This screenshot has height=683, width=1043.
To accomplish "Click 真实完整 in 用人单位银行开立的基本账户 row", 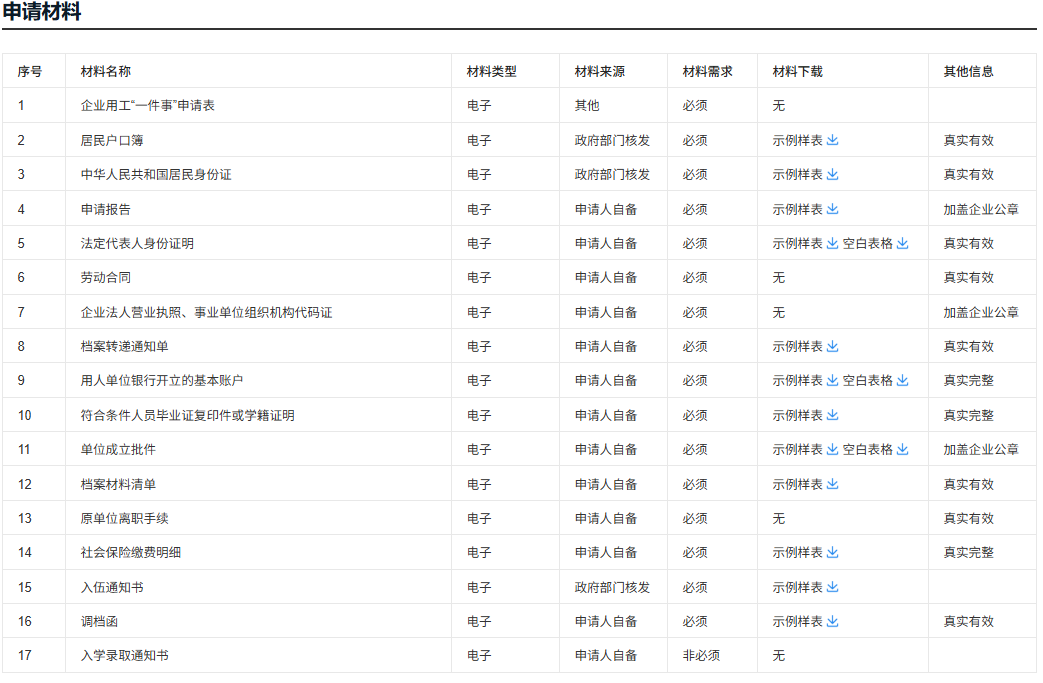I will pos(968,380).
